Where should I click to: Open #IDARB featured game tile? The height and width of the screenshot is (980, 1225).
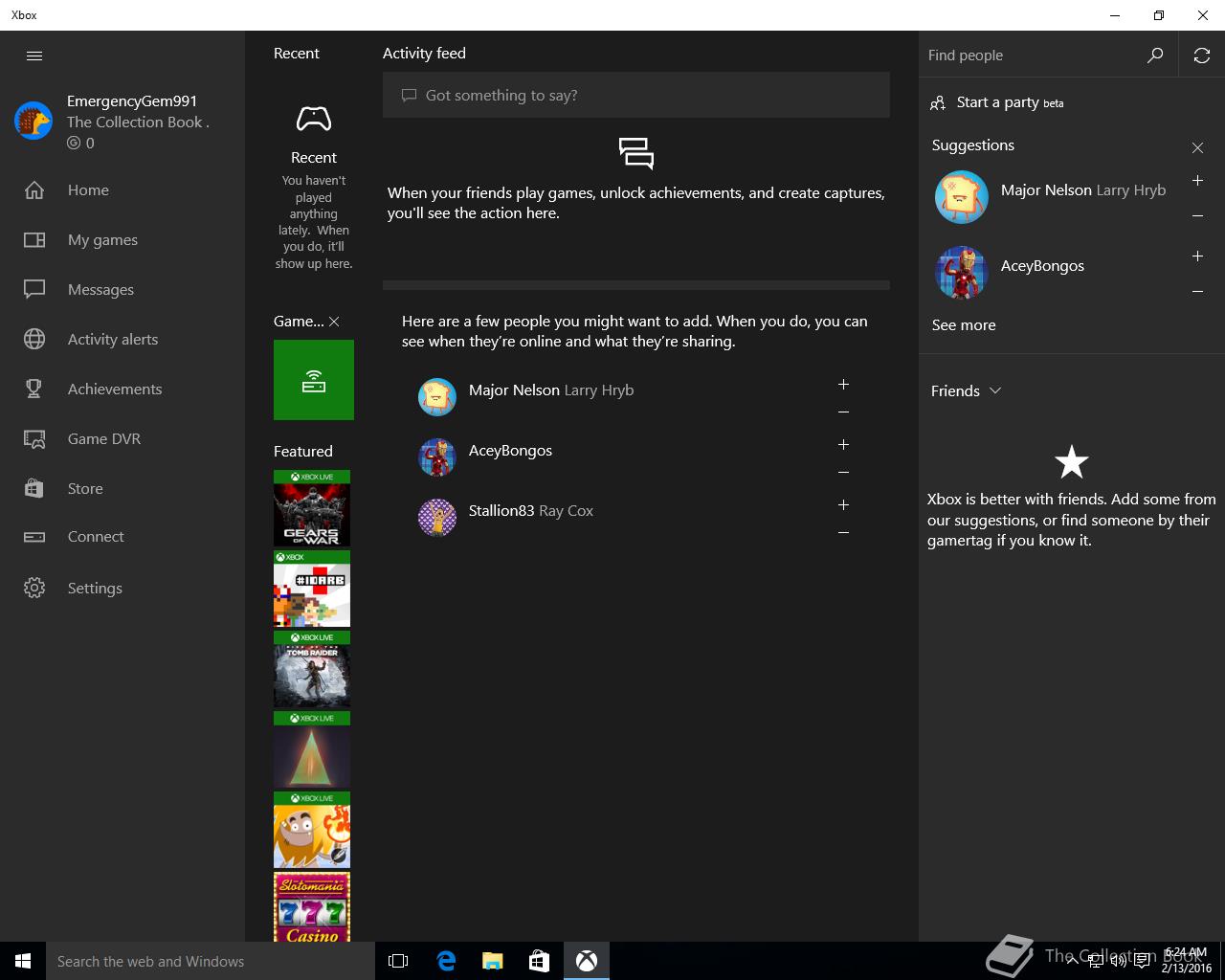312,589
